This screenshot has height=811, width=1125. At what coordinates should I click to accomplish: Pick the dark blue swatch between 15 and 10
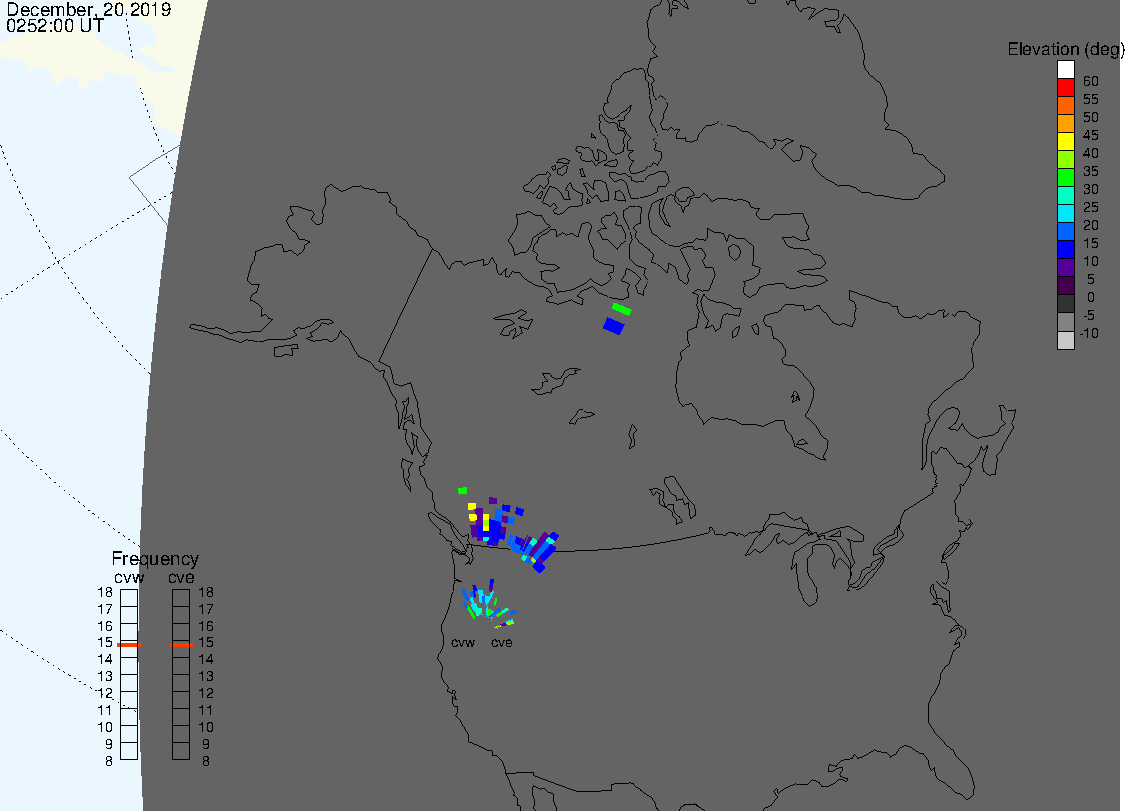1065,249
